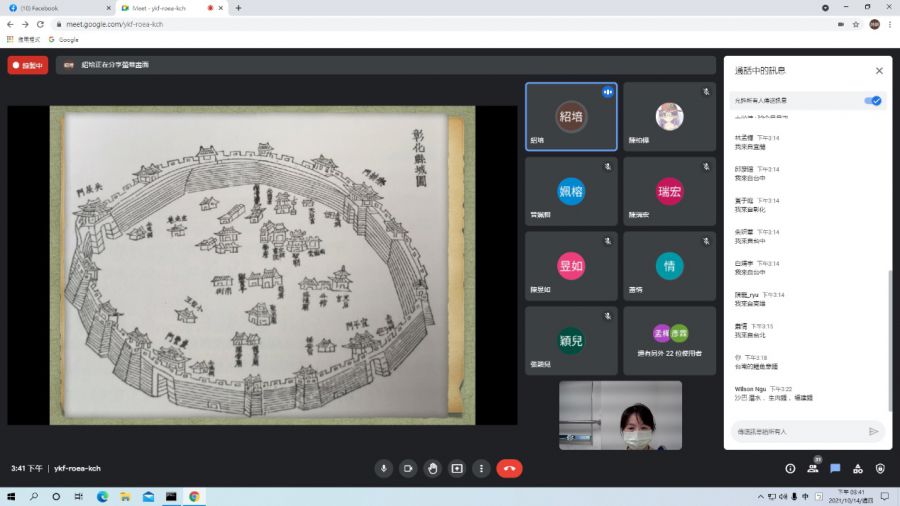Click the speaking indicator on 紹培 tile
This screenshot has width=900, height=506.
tap(607, 92)
